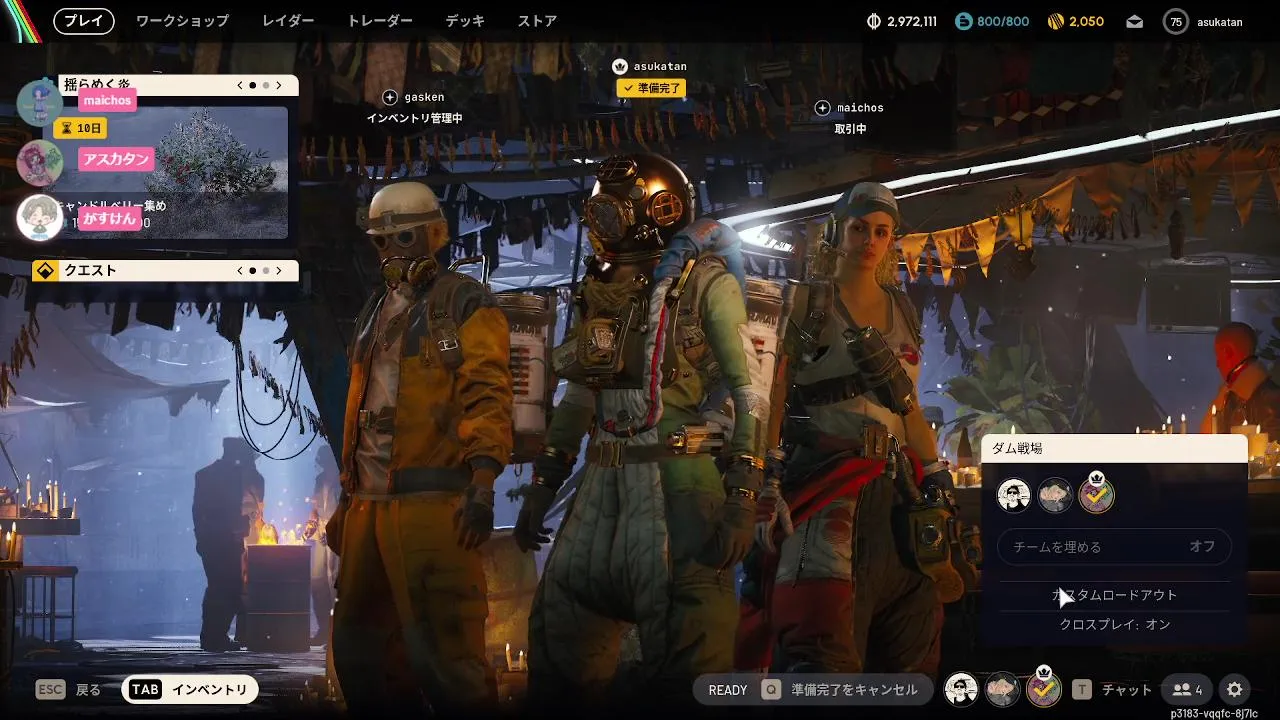The image size is (1280, 720).
Task: Click the Q key icon
Action: tap(771, 690)
